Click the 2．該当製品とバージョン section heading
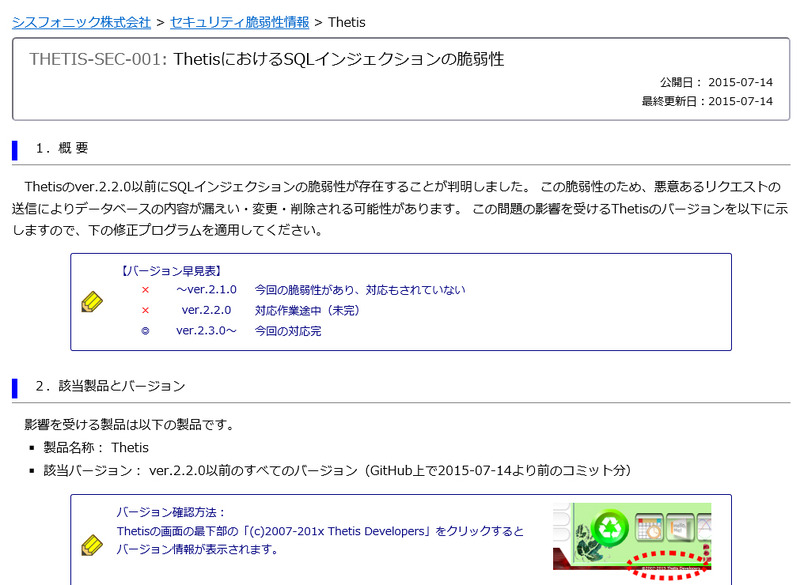This screenshot has width=800, height=585. pos(110,386)
